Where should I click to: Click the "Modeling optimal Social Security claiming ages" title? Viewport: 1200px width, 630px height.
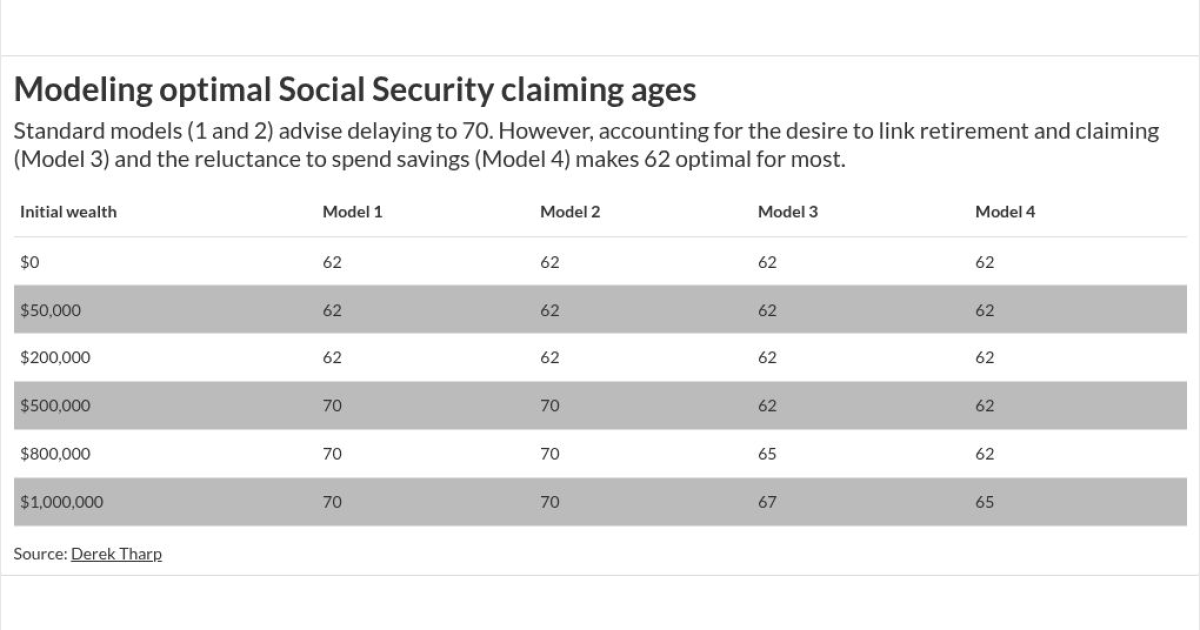click(354, 90)
